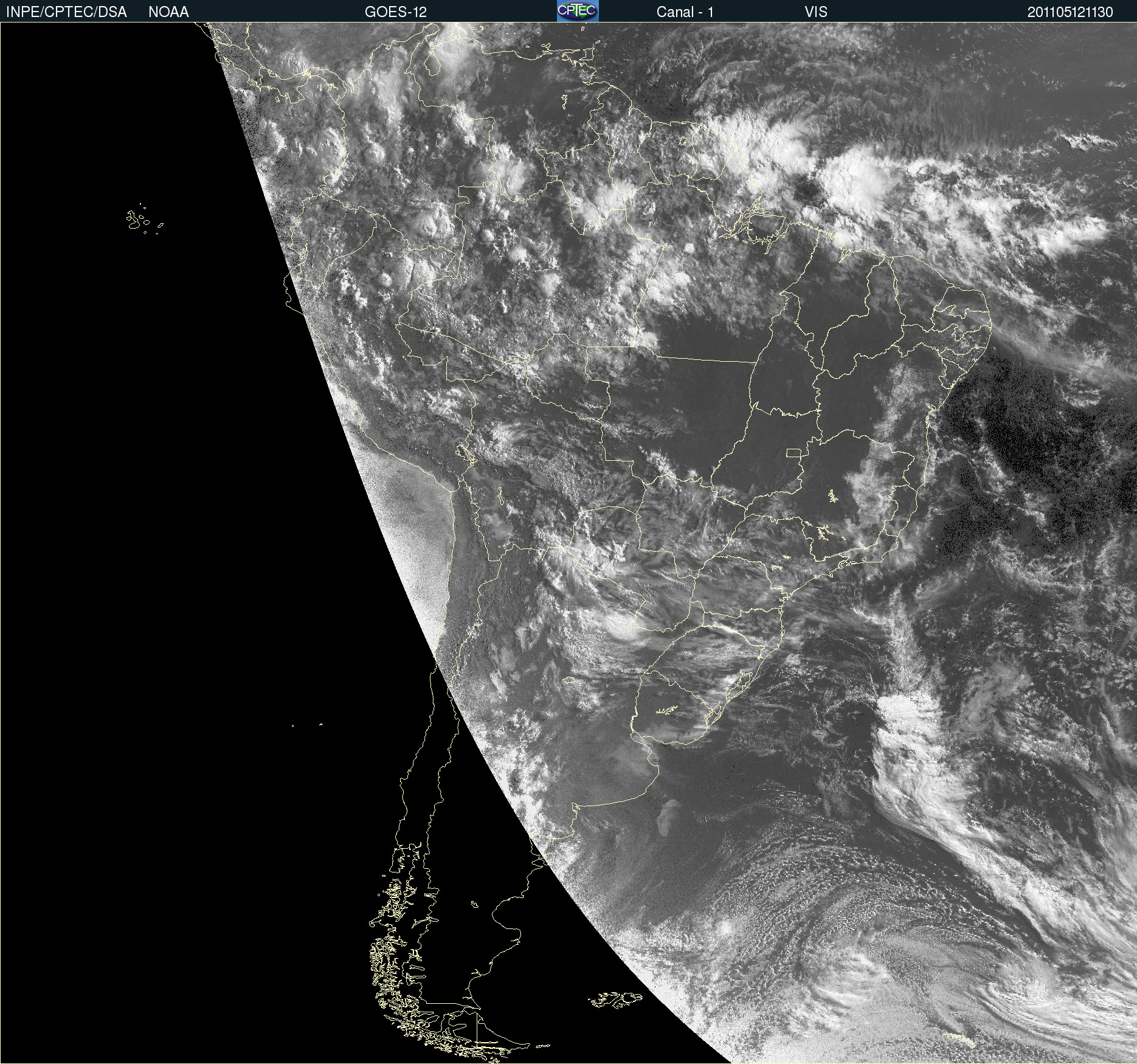This screenshot has height=1064, width=1137.
Task: Click the CPTEC logo in header
Action: click(578, 11)
